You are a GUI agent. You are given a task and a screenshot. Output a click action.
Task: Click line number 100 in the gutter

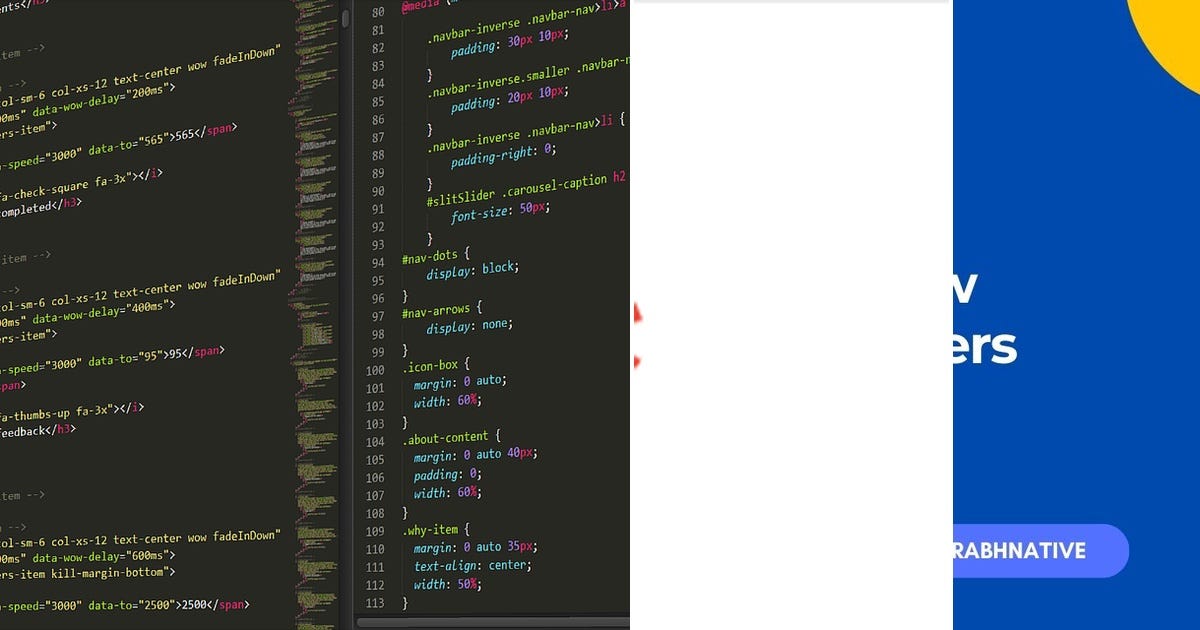tap(375, 370)
